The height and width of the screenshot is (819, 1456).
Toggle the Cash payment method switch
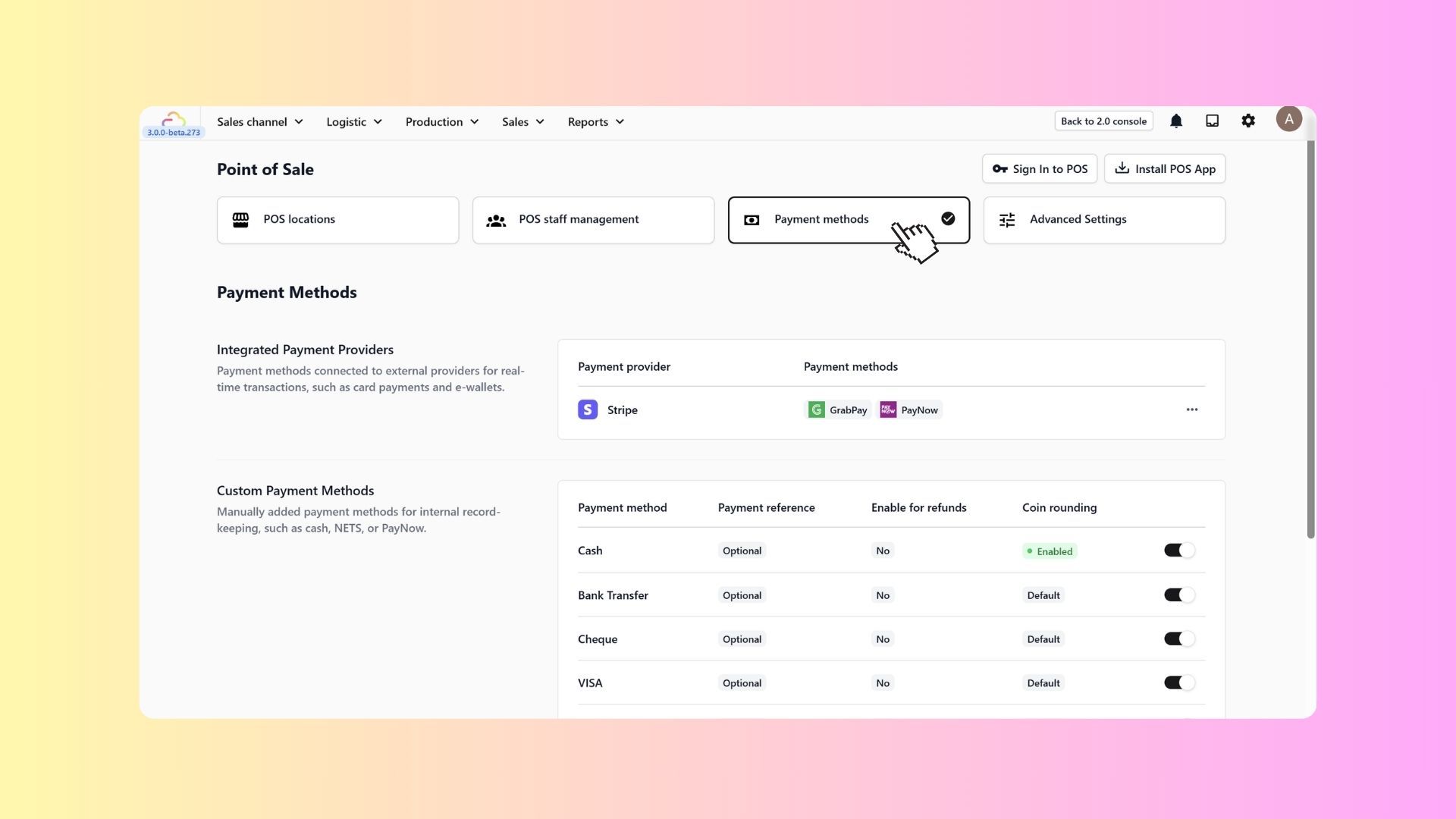(x=1179, y=551)
